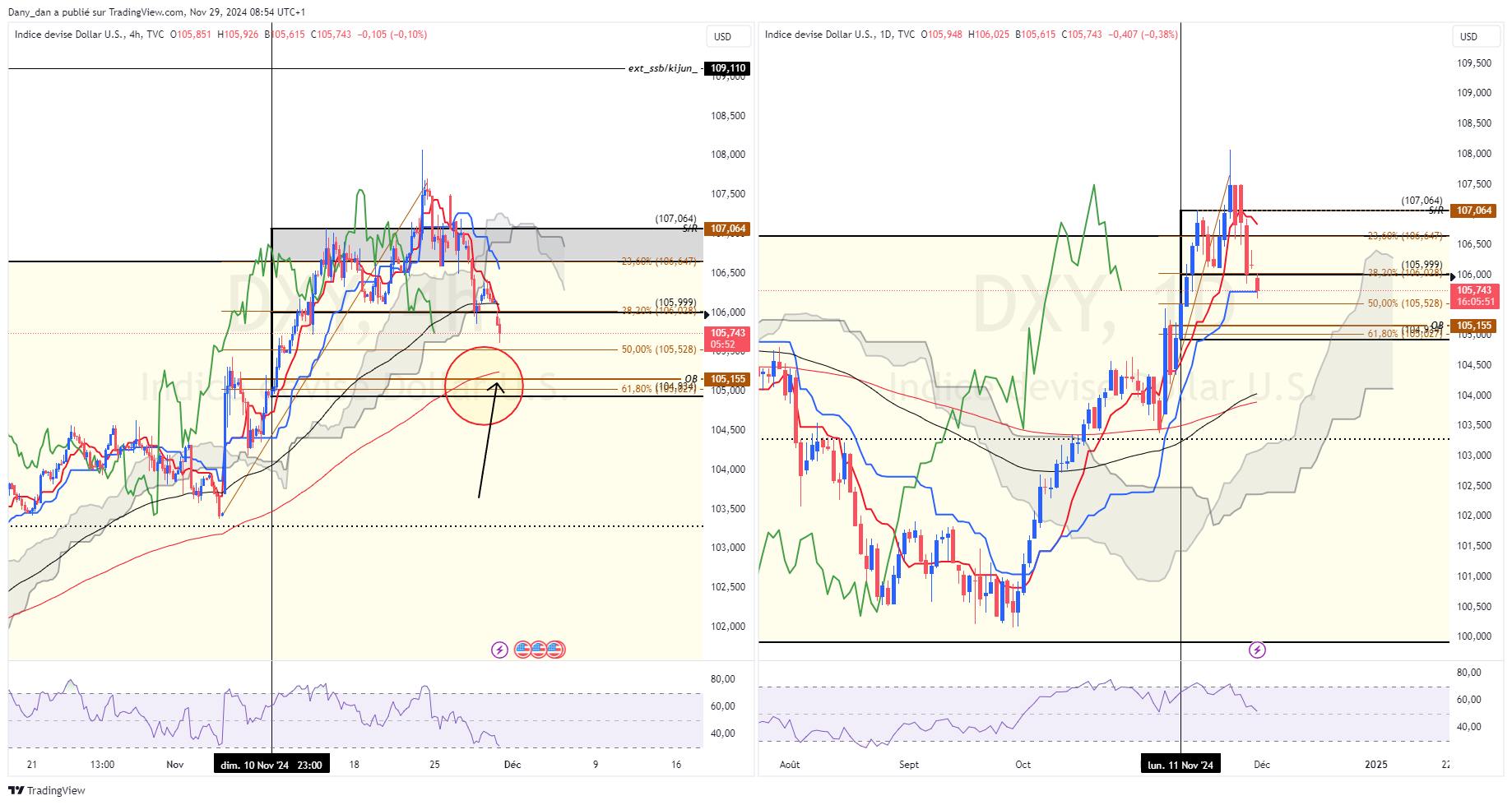Screen dimensions: 1512x805
Task: Click the 80,00 RSI scale value on the 4h chart
Action: pos(723,679)
